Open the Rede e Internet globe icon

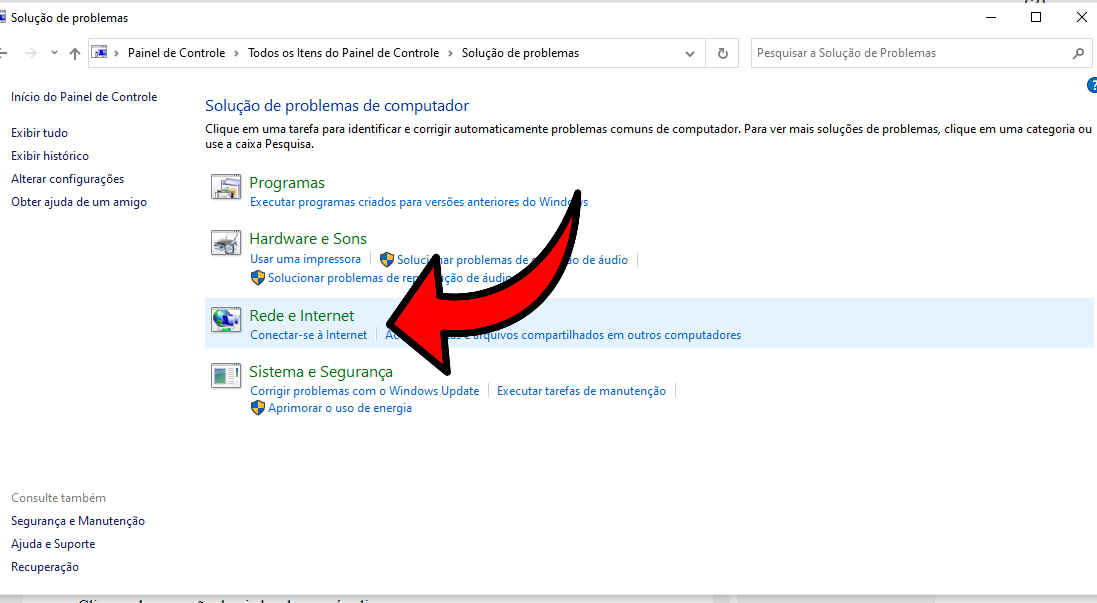pos(226,320)
